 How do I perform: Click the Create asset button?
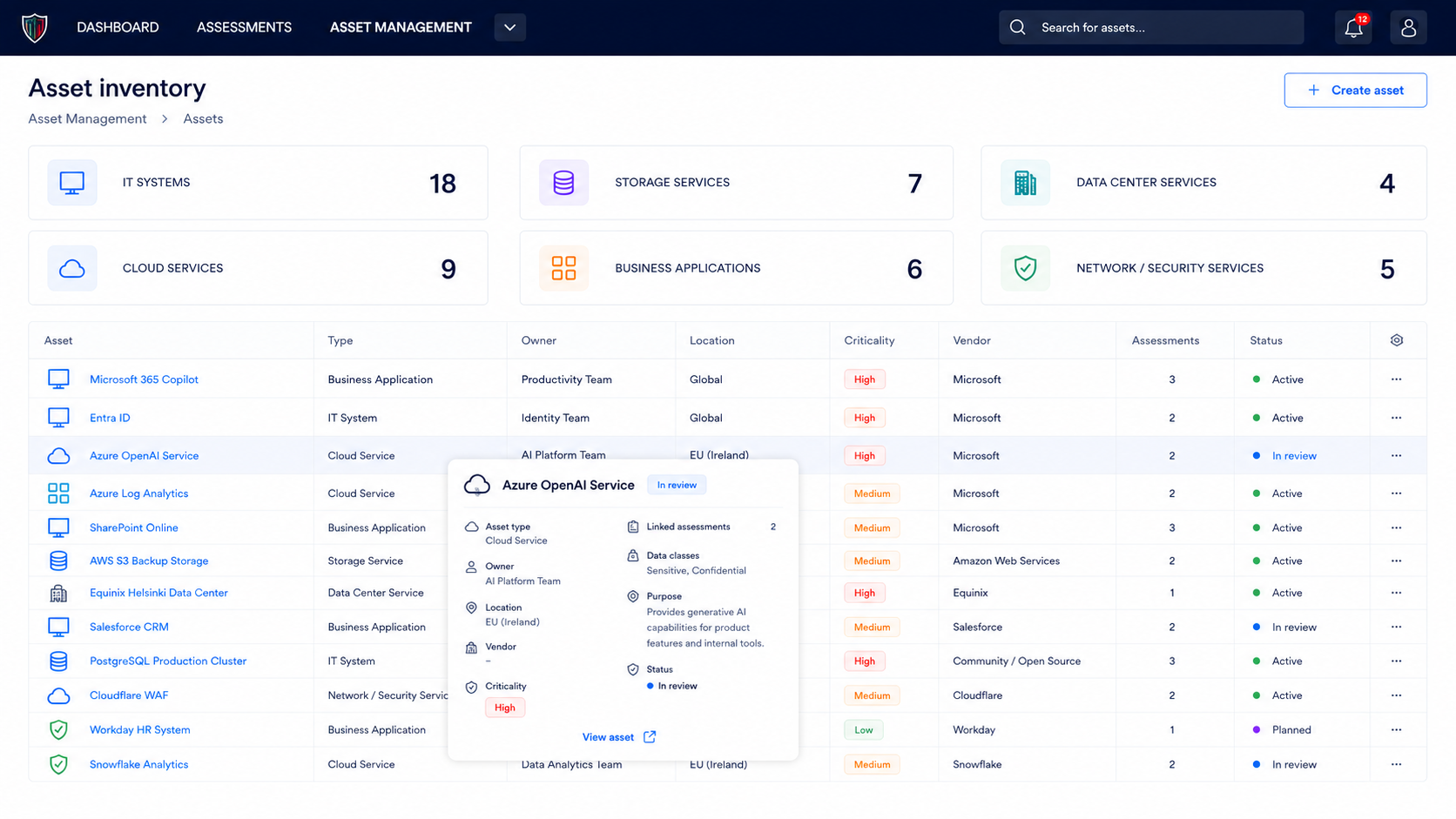tap(1355, 91)
